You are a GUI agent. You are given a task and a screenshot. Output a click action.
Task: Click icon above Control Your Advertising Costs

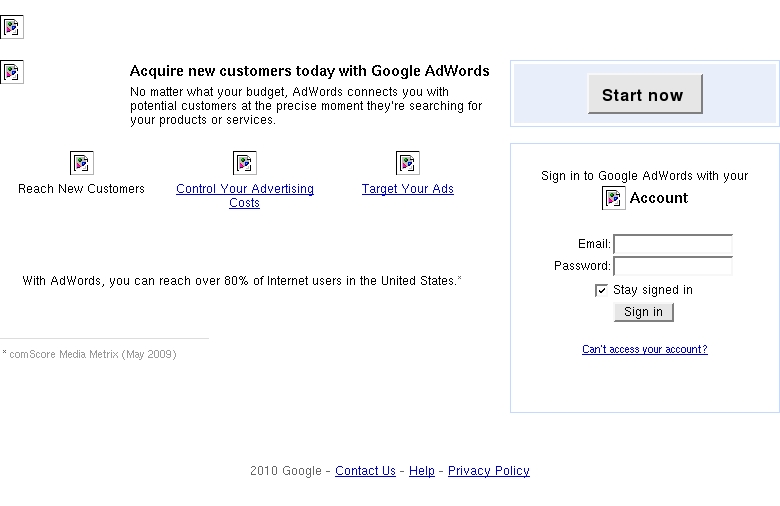point(245,163)
